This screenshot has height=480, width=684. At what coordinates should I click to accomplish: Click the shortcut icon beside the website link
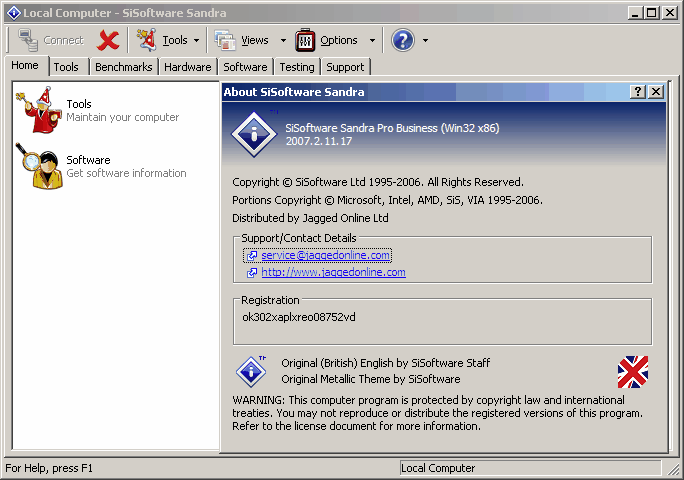tap(252, 273)
